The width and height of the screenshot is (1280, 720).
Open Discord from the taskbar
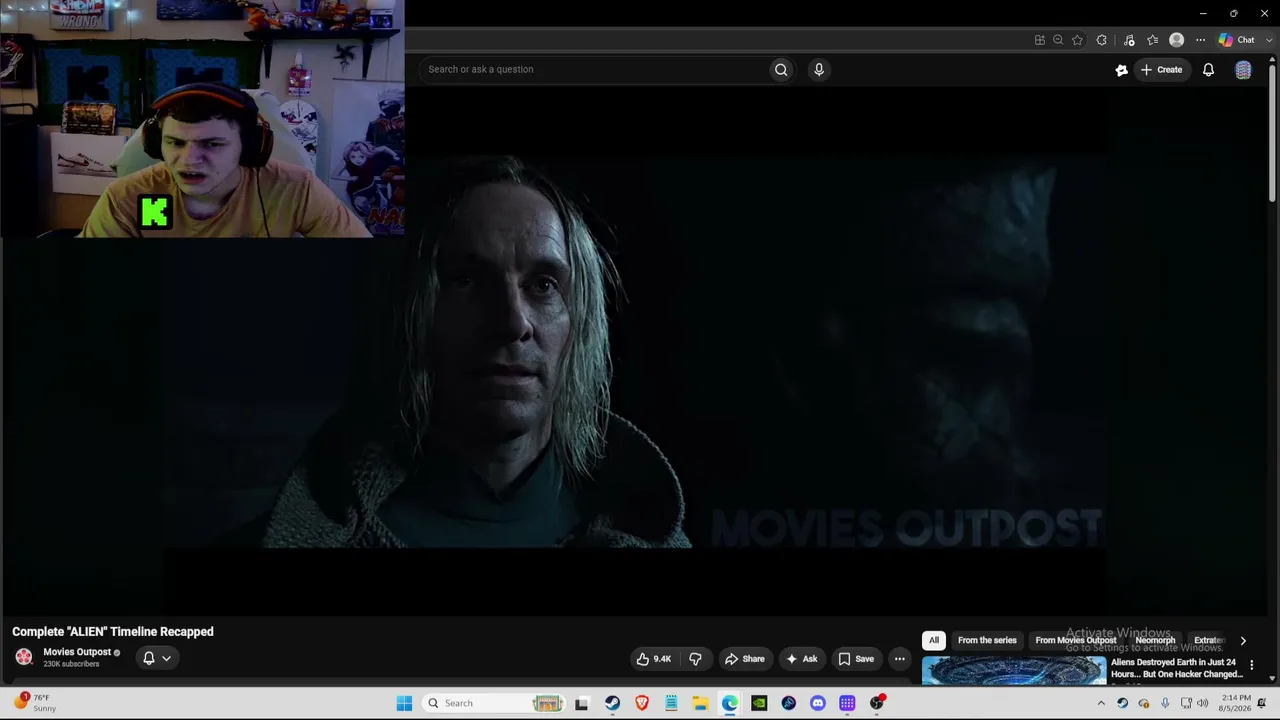[x=818, y=703]
